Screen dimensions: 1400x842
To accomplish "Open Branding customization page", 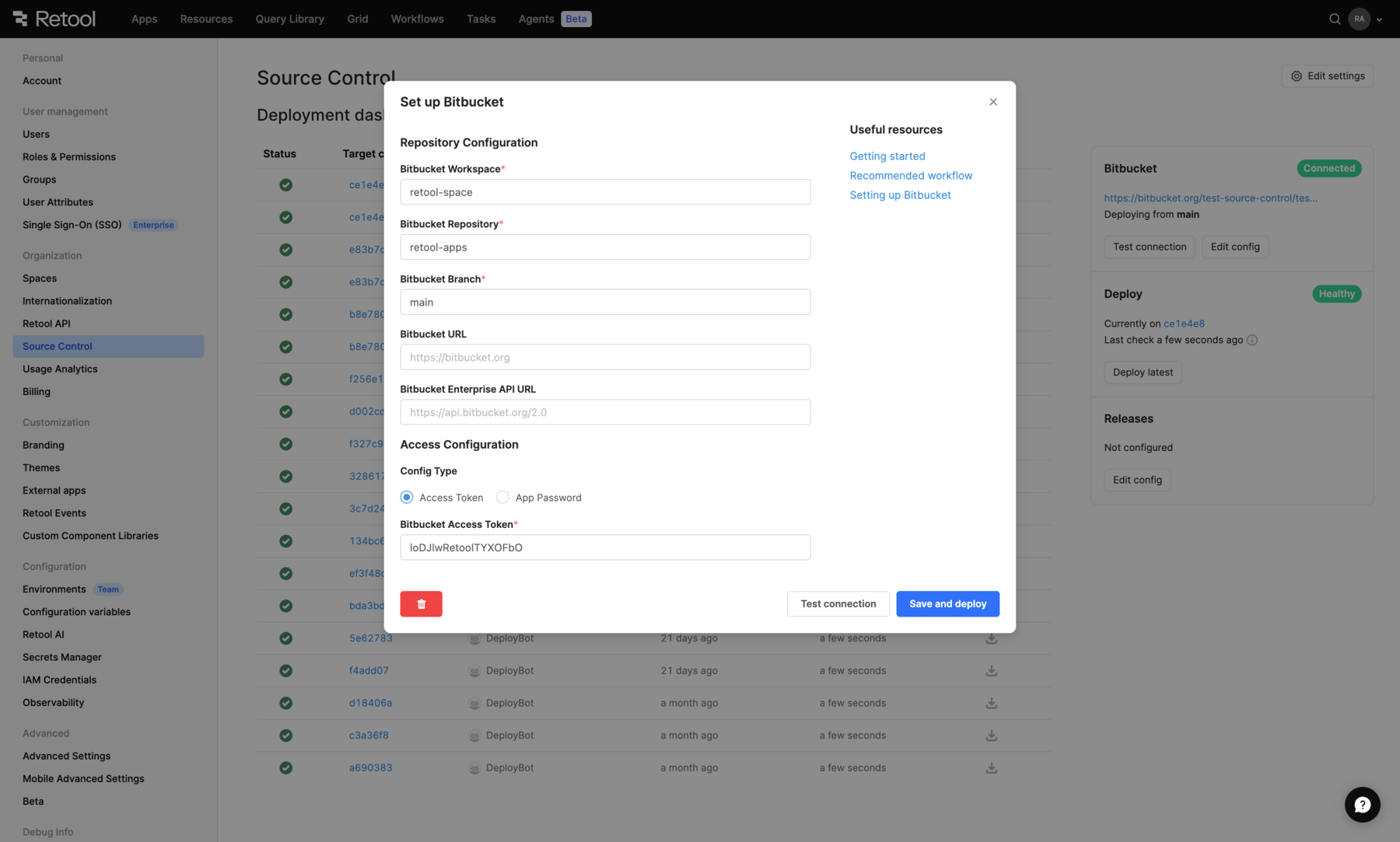I will 44,445.
